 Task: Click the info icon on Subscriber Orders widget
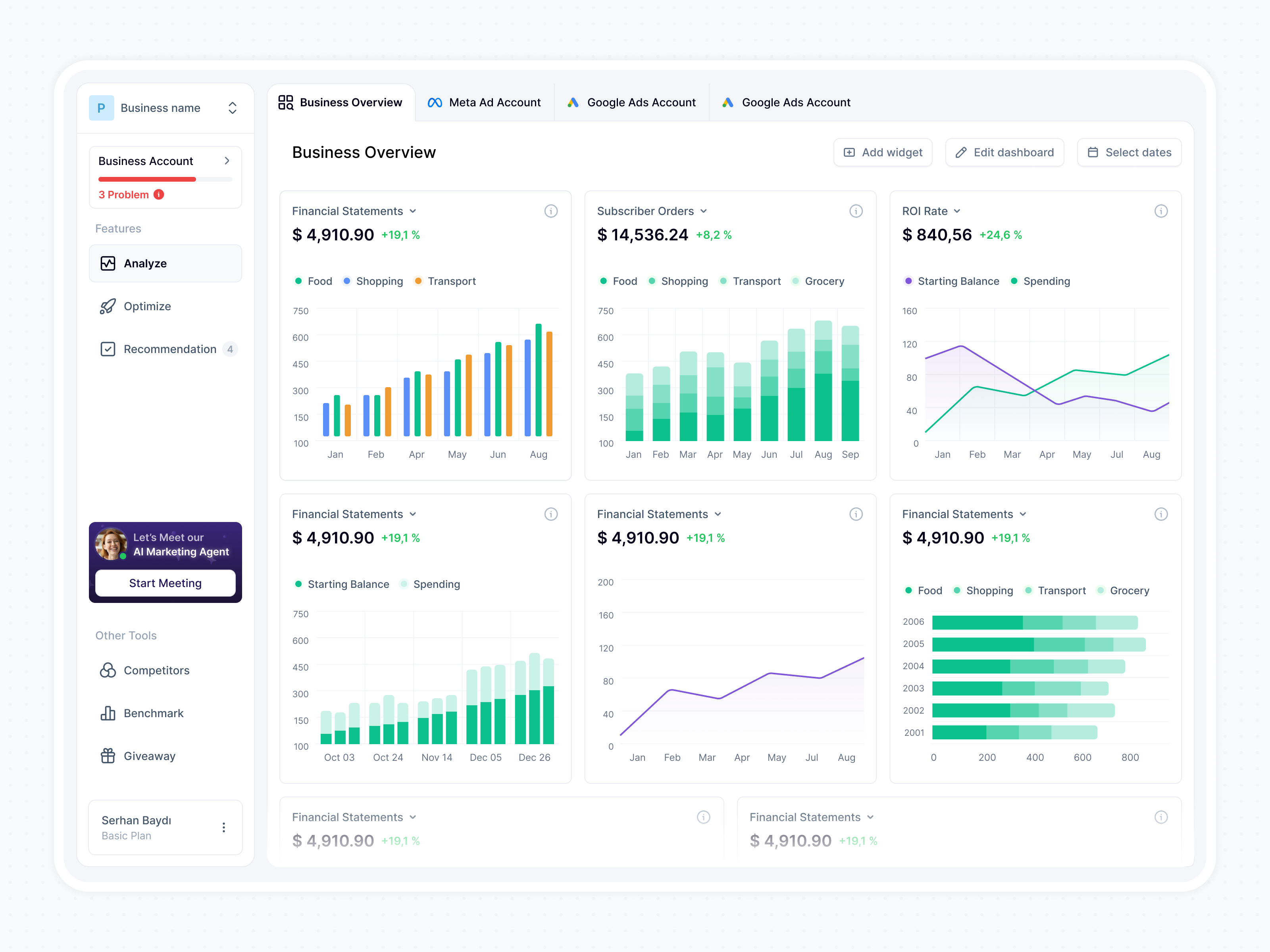point(856,211)
